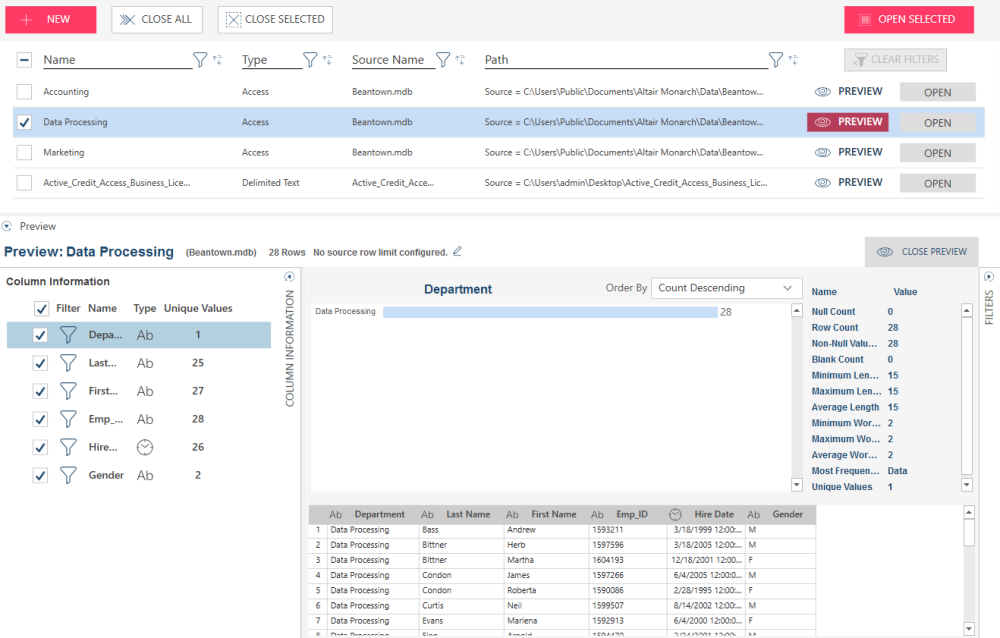Uncheck the Data Processing row checkbox
This screenshot has width=1000, height=638.
tap(24, 122)
